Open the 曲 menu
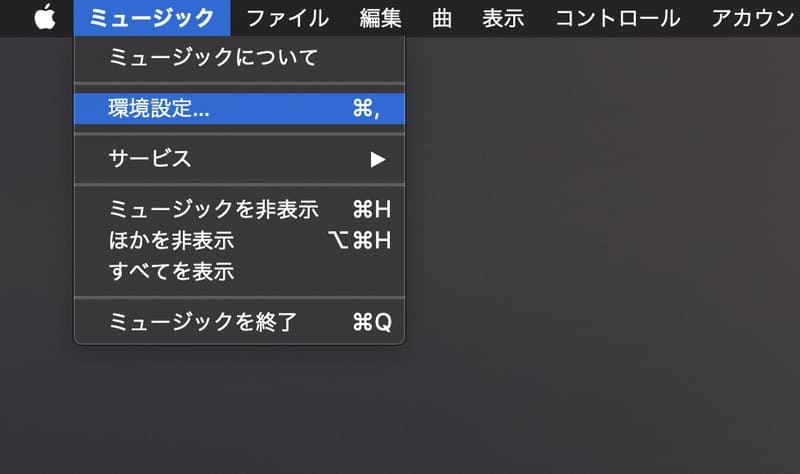 442,18
